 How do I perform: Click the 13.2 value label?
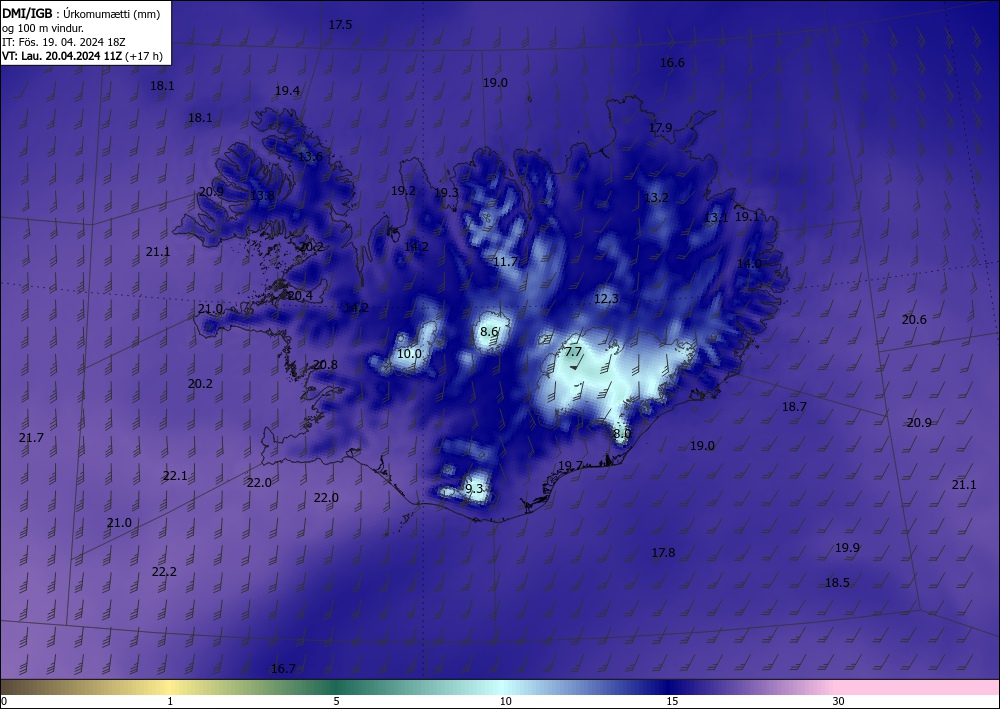tap(656, 198)
